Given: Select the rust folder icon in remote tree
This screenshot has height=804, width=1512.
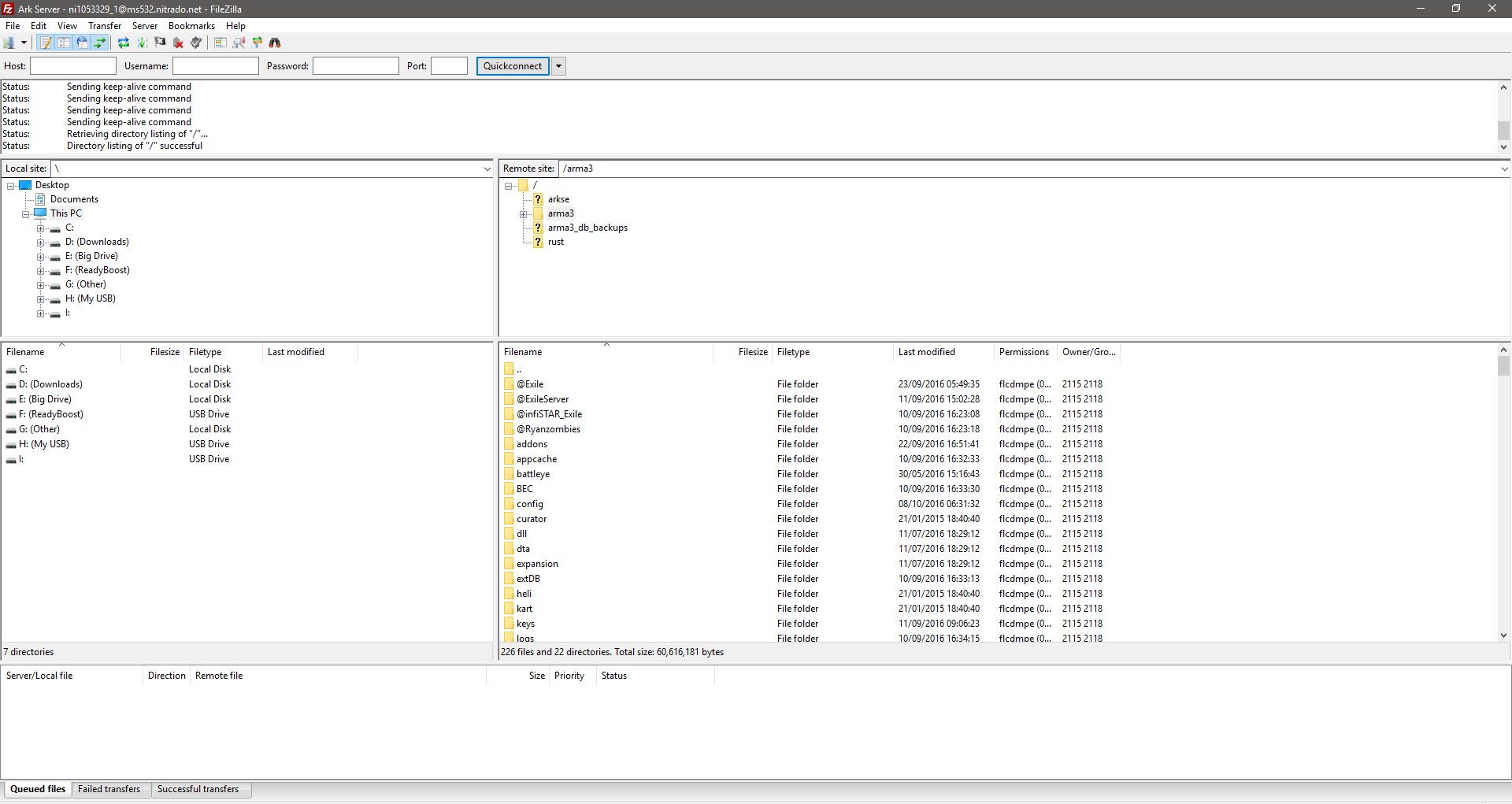Looking at the screenshot, I should (x=539, y=242).
